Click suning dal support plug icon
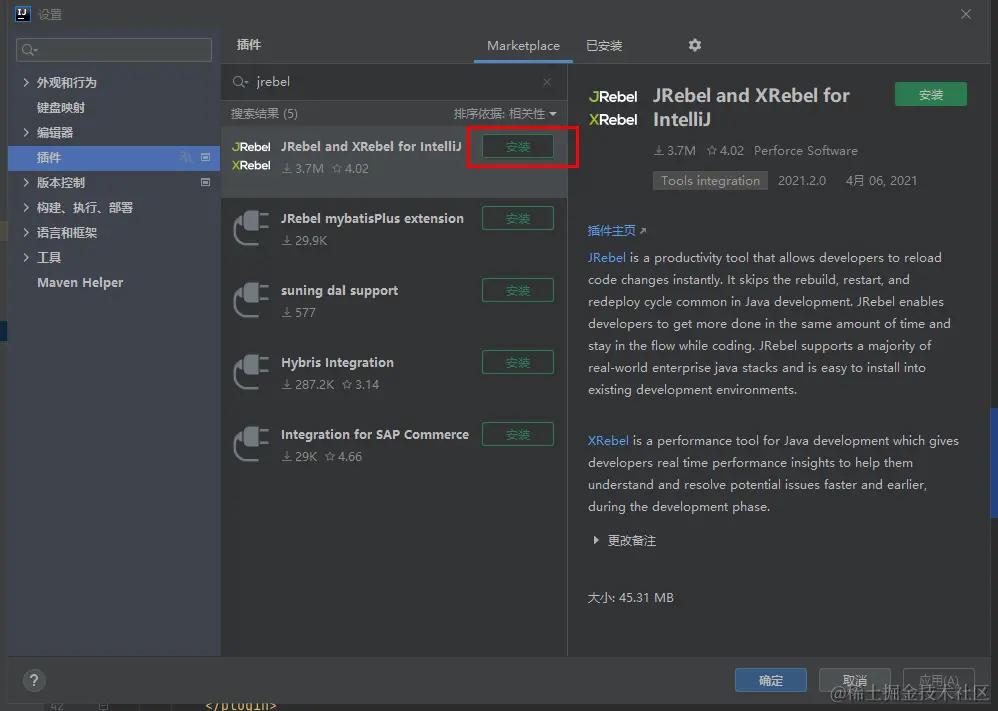 tap(251, 300)
